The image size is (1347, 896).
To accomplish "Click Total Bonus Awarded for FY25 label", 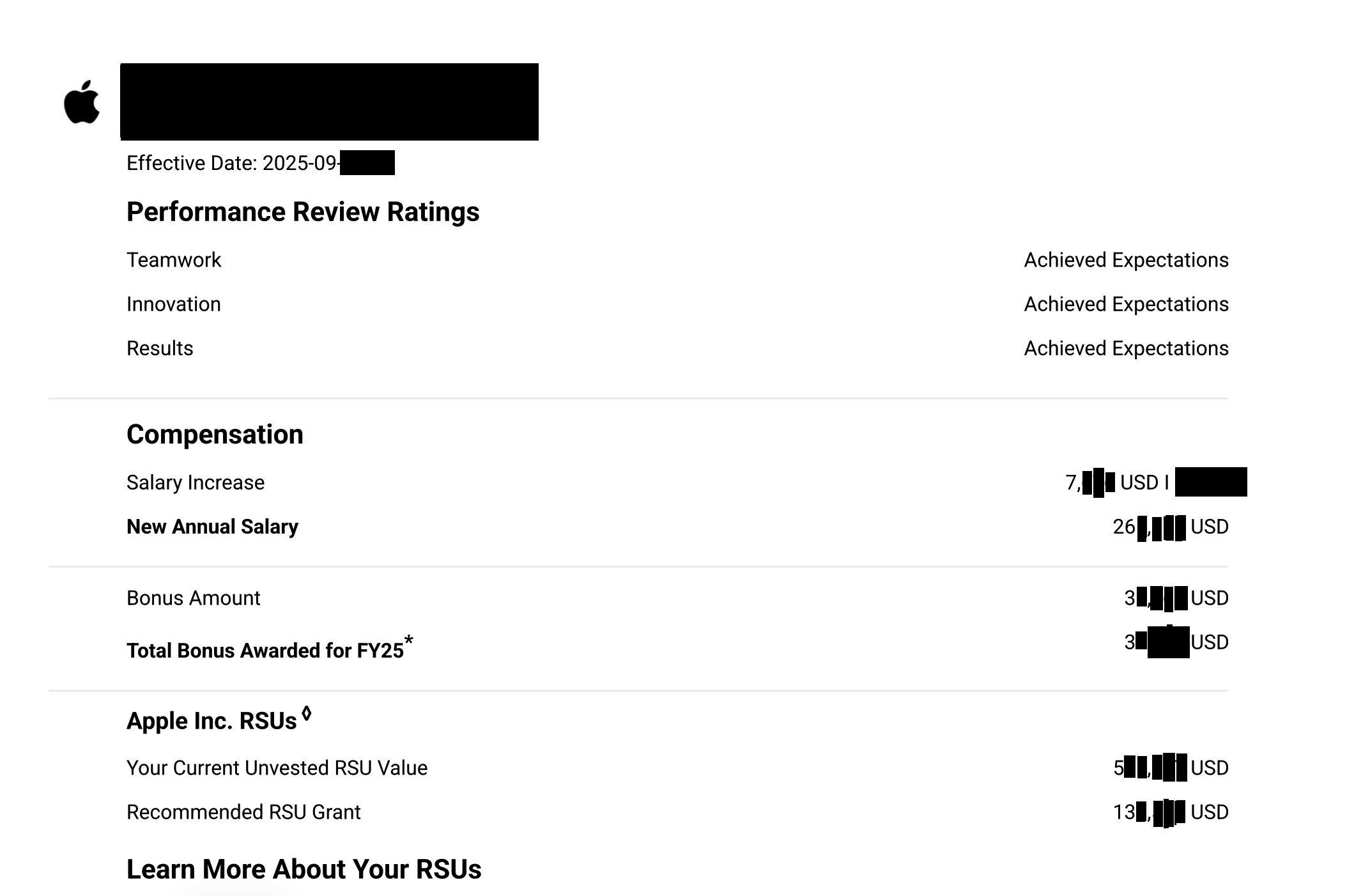I will point(265,651).
